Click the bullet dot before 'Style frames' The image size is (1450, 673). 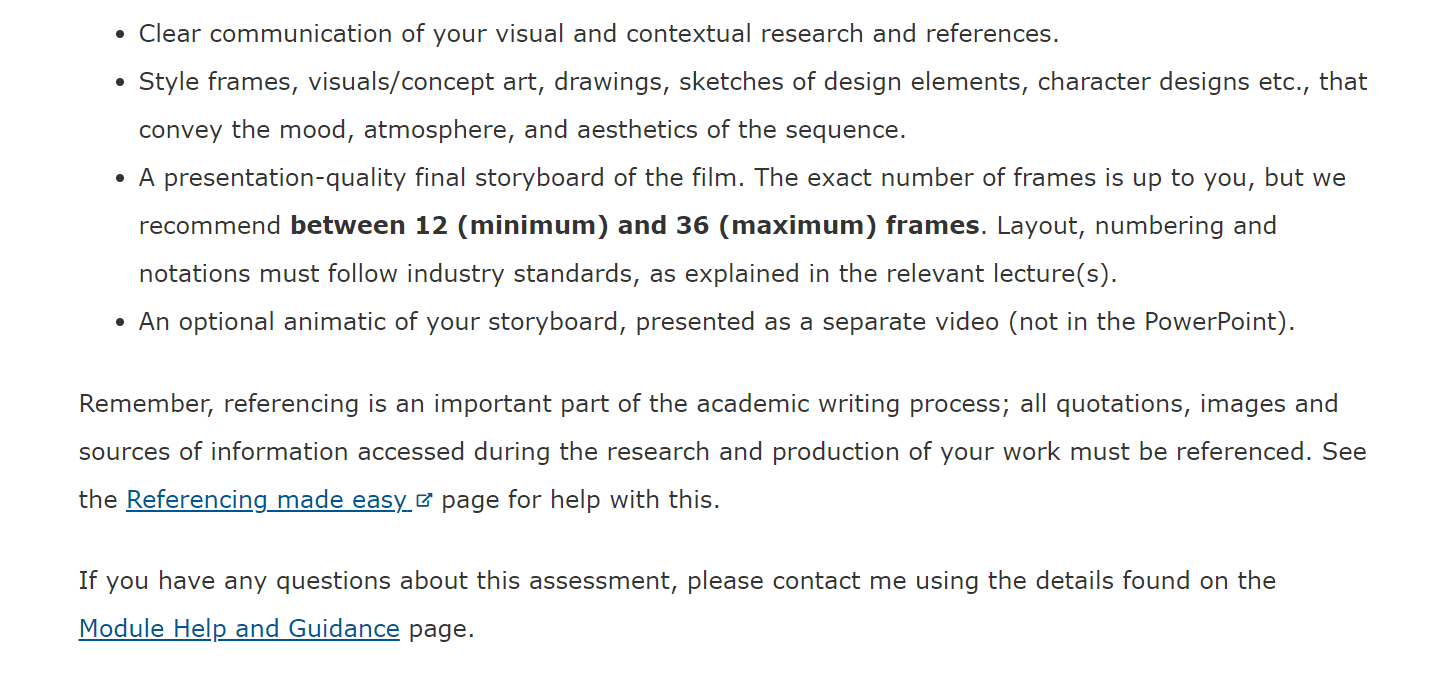tap(120, 83)
